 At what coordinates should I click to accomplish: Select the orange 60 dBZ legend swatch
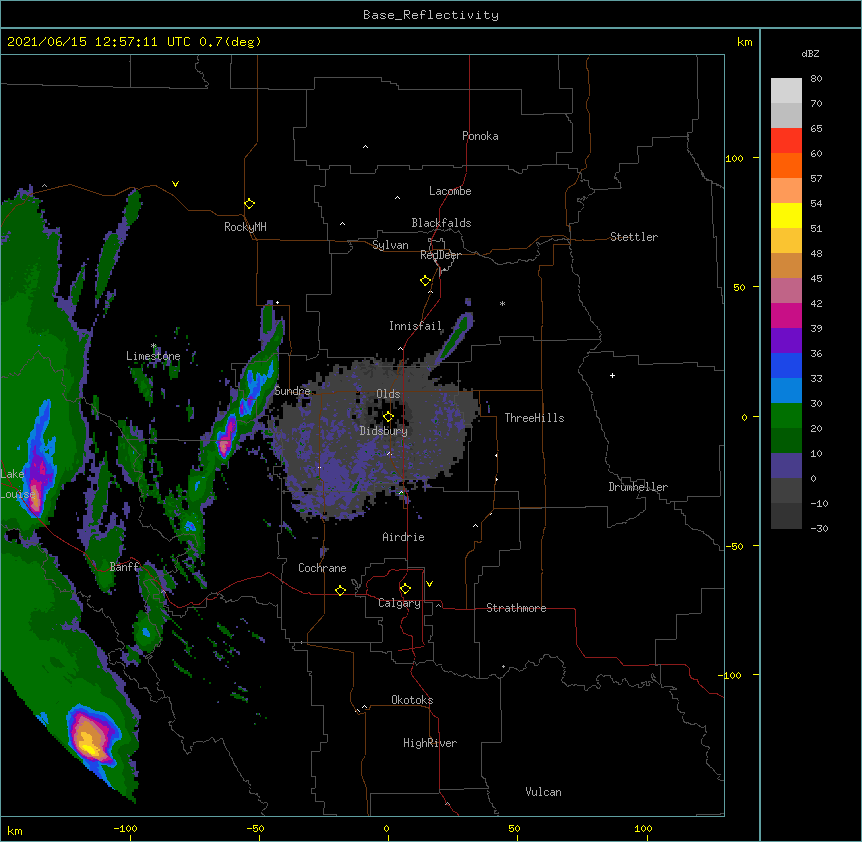pos(786,165)
